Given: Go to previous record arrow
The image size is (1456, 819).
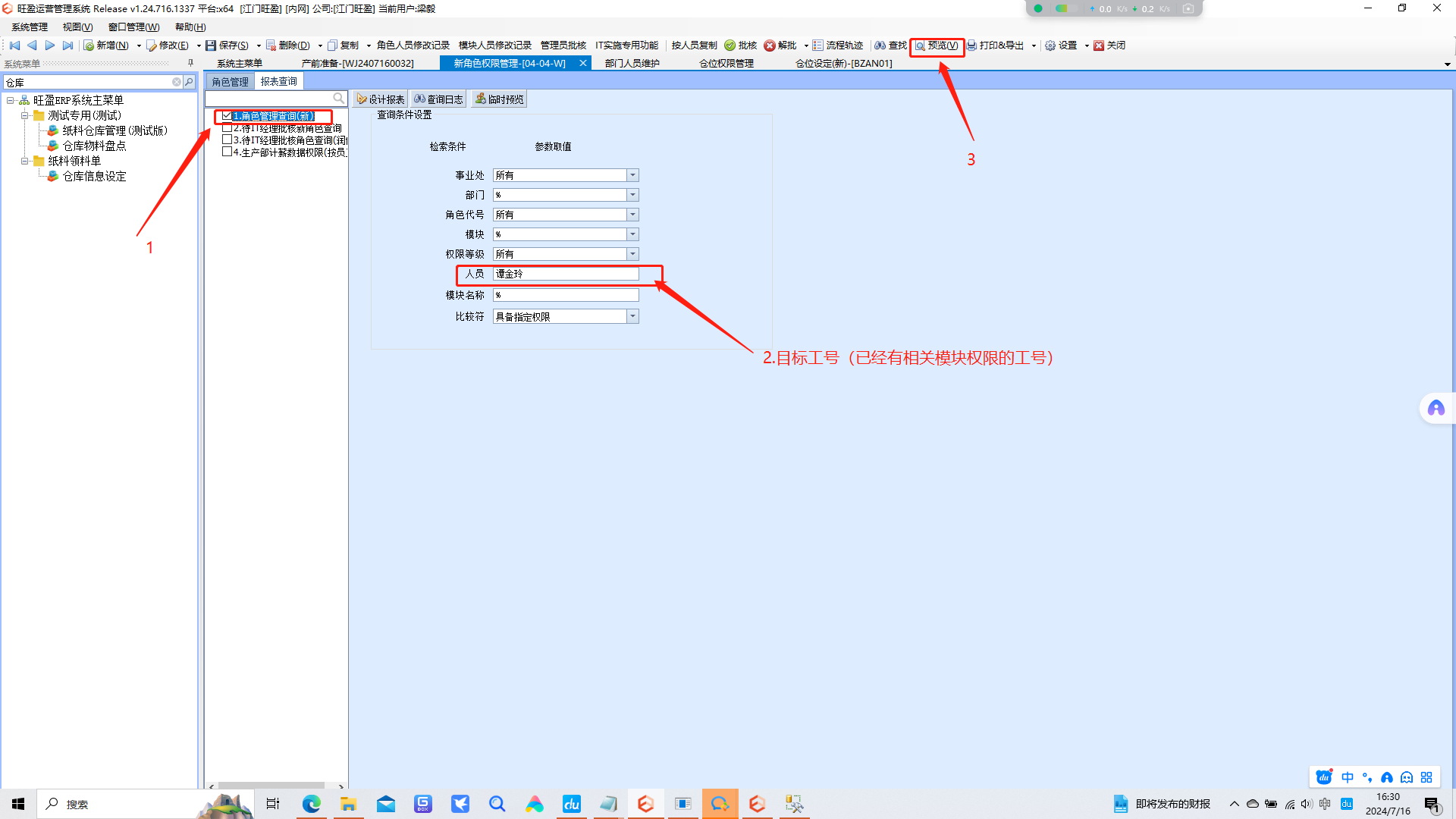Looking at the screenshot, I should (x=32, y=45).
